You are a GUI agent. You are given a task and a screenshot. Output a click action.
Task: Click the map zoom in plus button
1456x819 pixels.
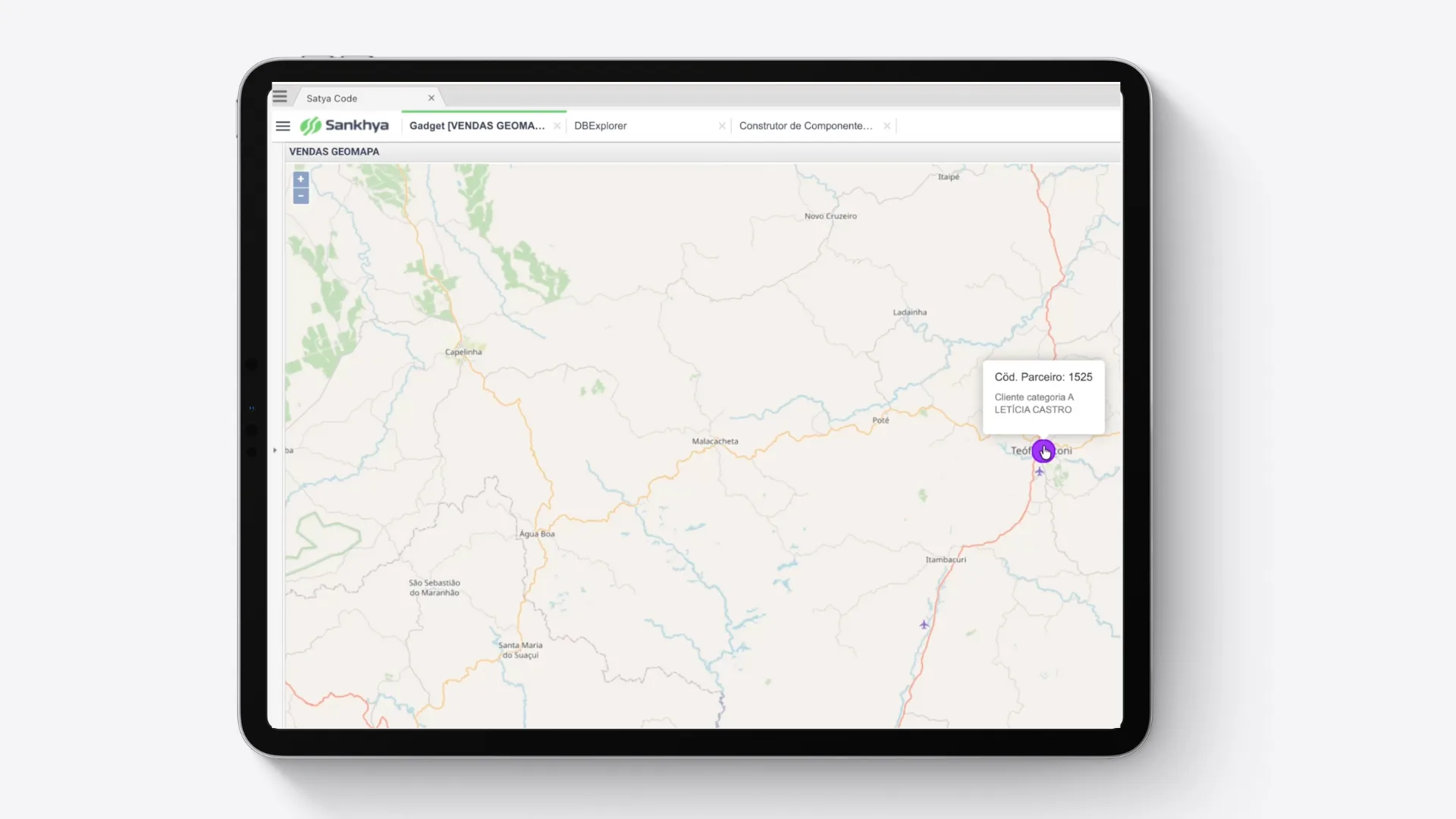point(301,180)
